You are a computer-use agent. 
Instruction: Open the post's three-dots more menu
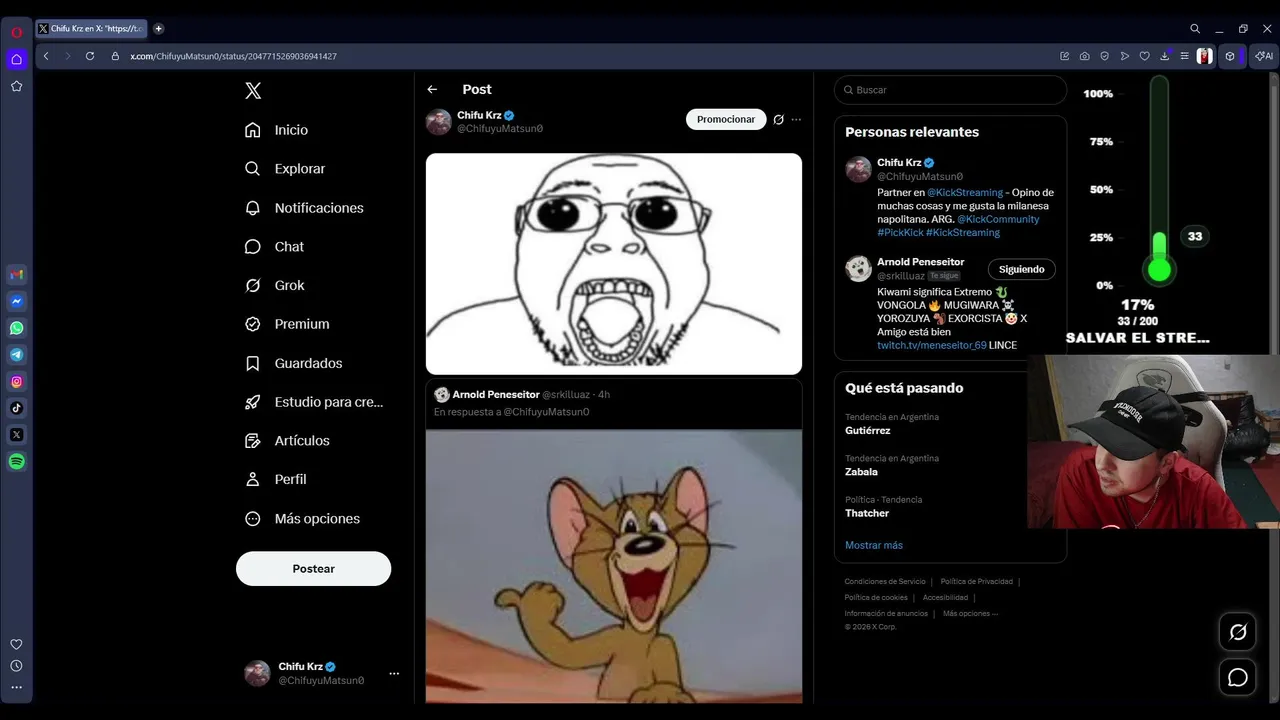(x=796, y=119)
